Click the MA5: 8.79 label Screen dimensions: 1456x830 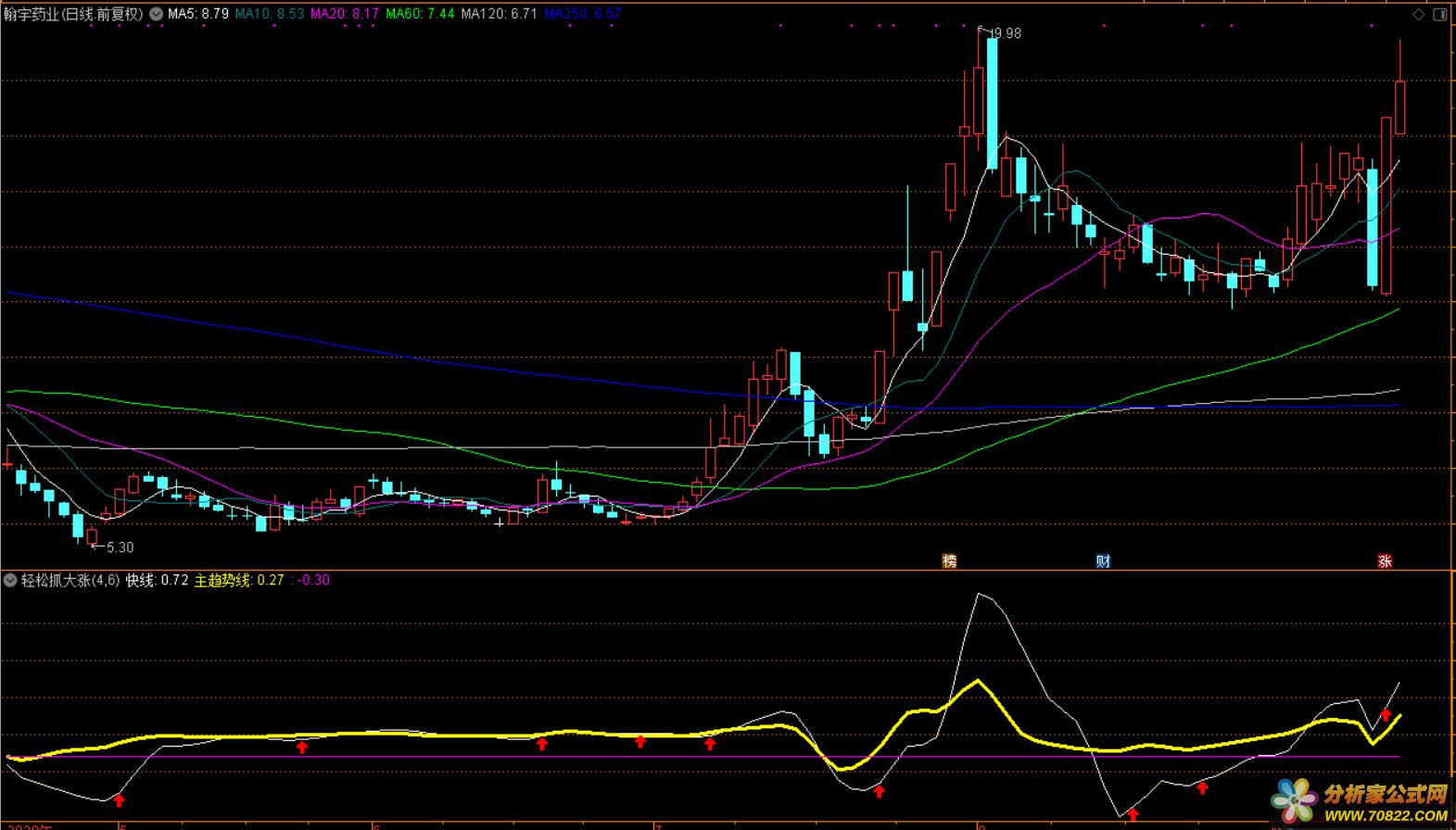198,14
